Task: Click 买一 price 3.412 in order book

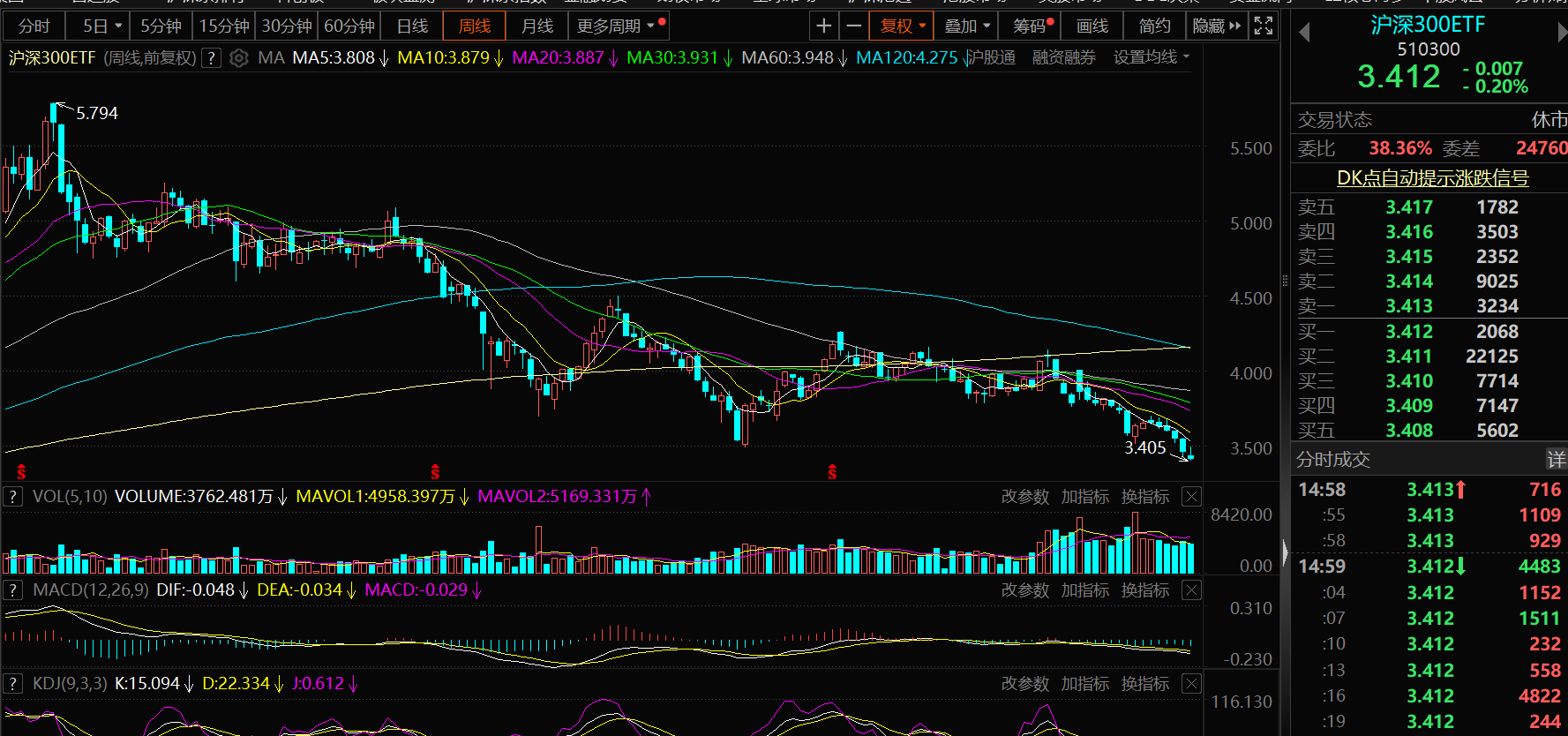Action: pyautogui.click(x=1409, y=332)
